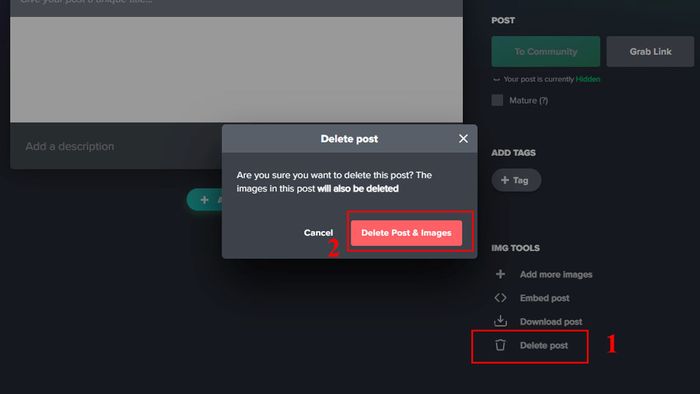This screenshot has height=394, width=700.
Task: Choose Embed post option
Action: tap(544, 298)
